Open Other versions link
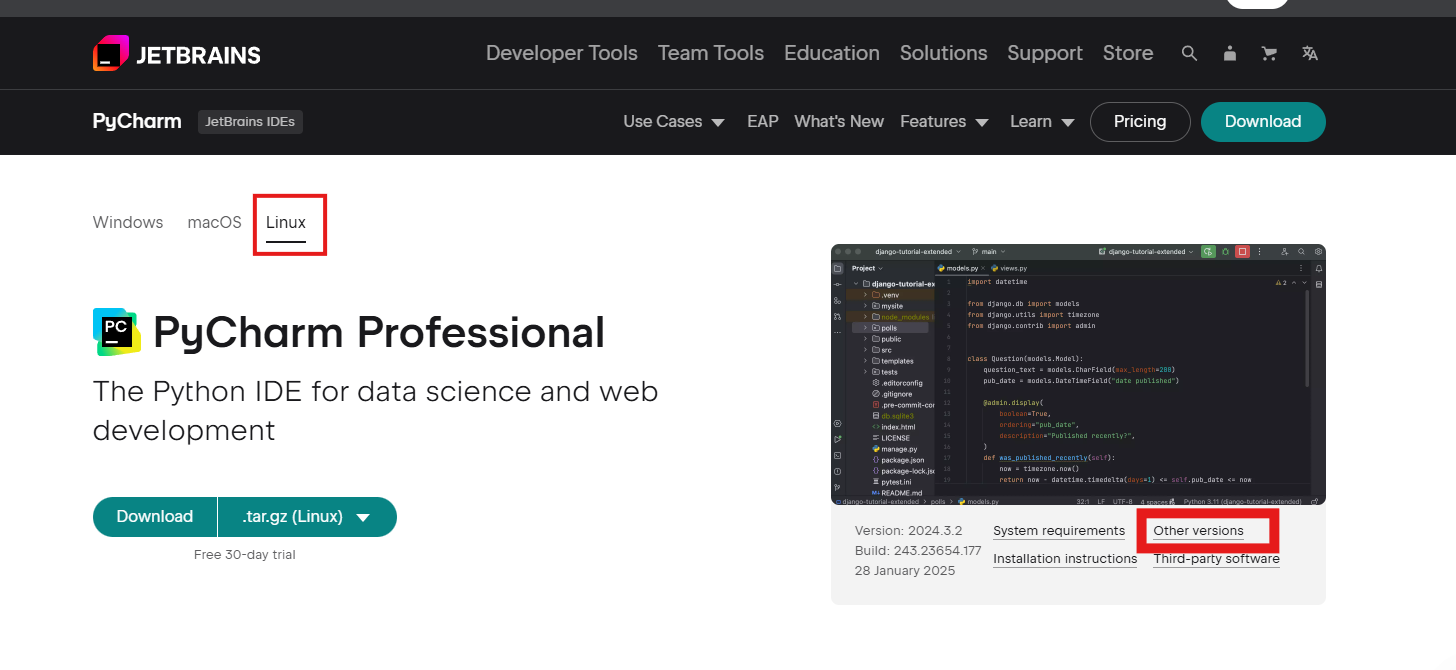 [x=1198, y=531]
